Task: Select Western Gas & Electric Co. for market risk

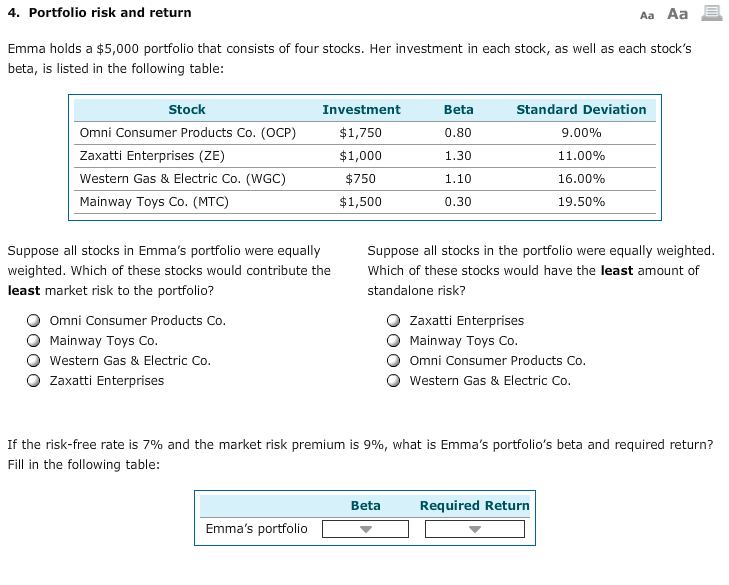Action: 33,361
